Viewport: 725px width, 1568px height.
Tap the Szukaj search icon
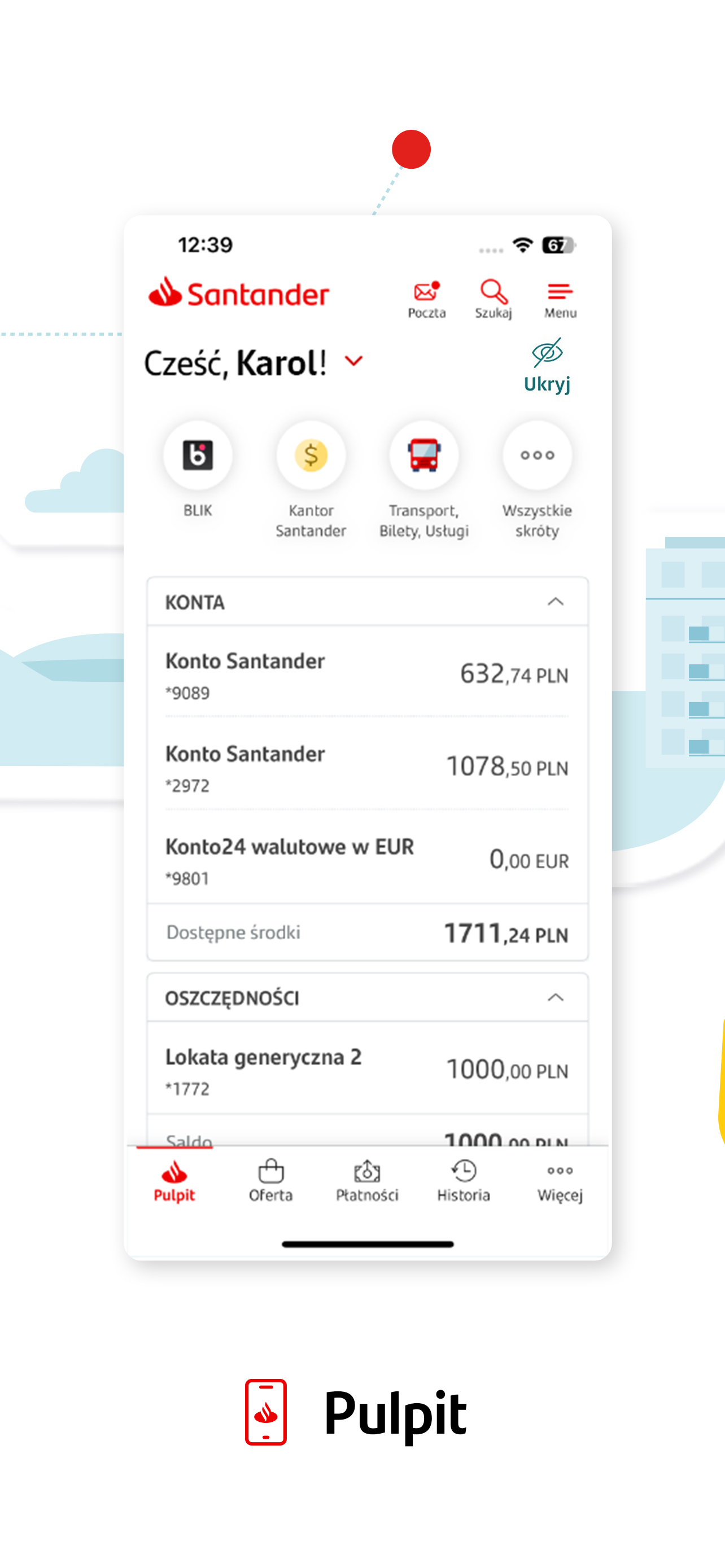click(x=493, y=300)
